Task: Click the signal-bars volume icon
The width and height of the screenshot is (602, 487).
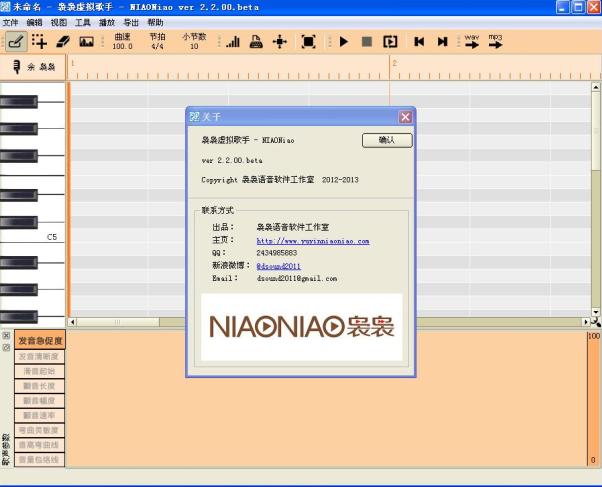Action: [233, 41]
